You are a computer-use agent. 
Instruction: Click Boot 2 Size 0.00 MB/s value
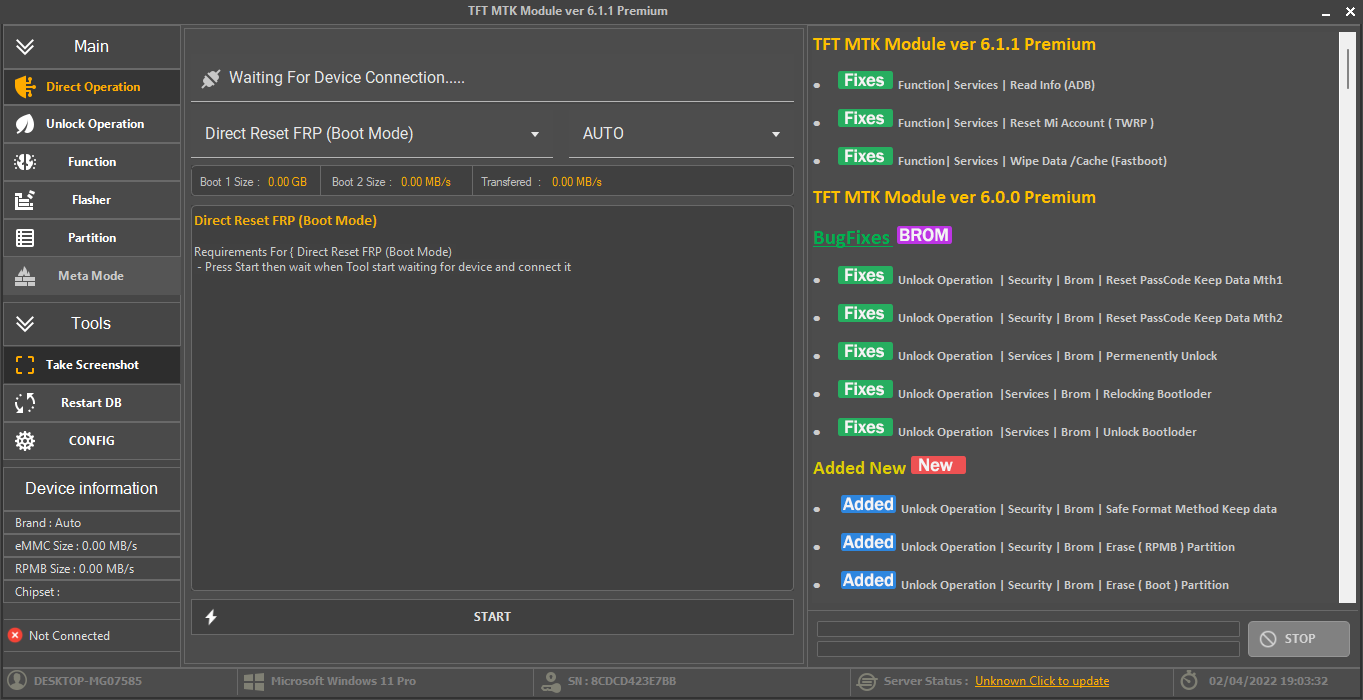[426, 182]
